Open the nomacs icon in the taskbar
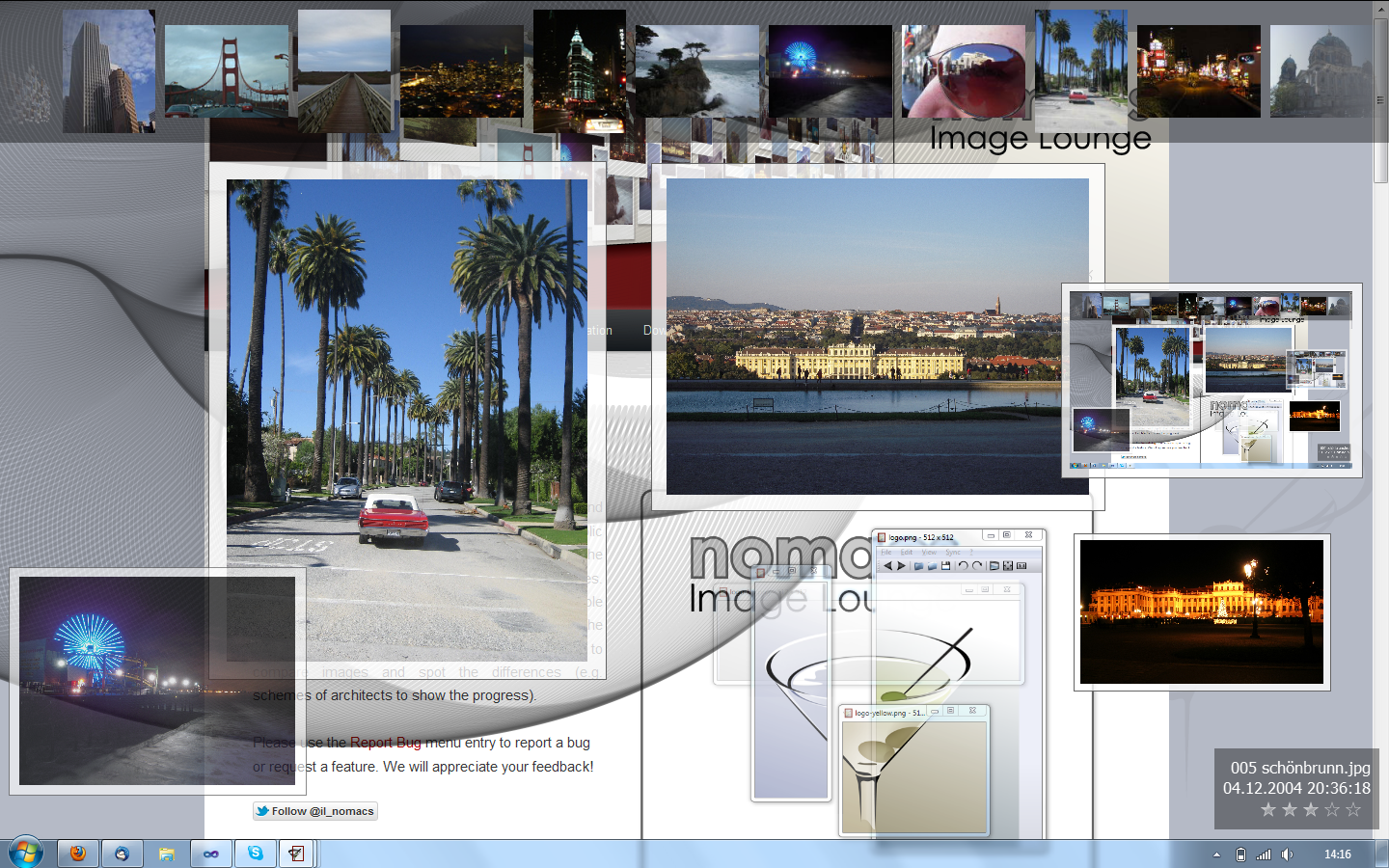The width and height of the screenshot is (1389, 868). pyautogui.click(x=296, y=854)
